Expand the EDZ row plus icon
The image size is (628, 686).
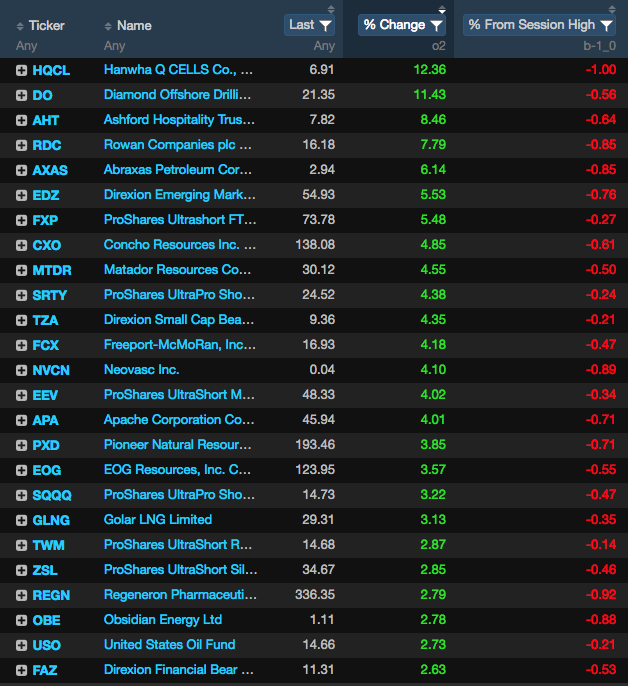(x=21, y=195)
